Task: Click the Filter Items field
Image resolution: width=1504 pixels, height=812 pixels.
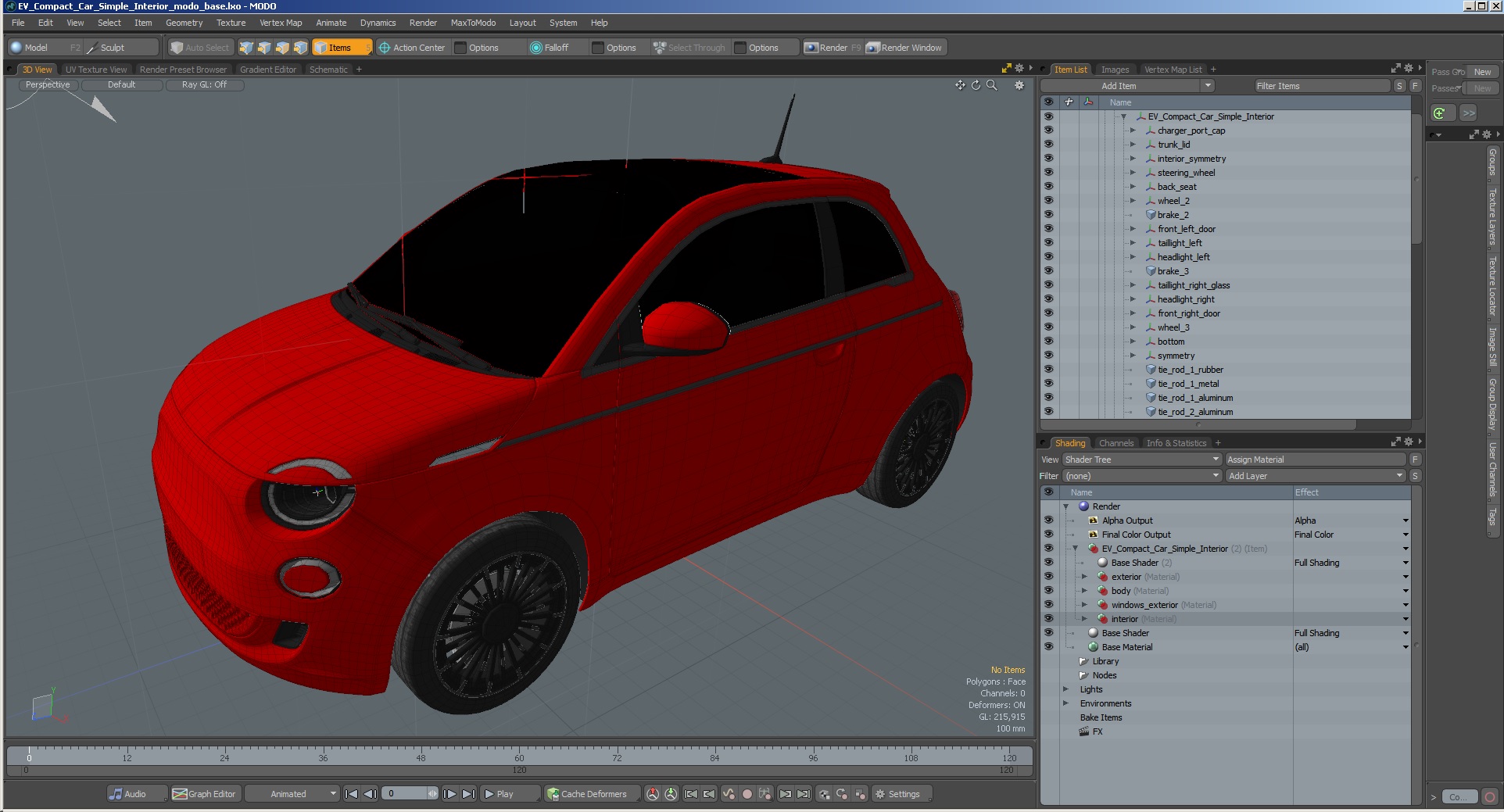Action: click(1322, 86)
